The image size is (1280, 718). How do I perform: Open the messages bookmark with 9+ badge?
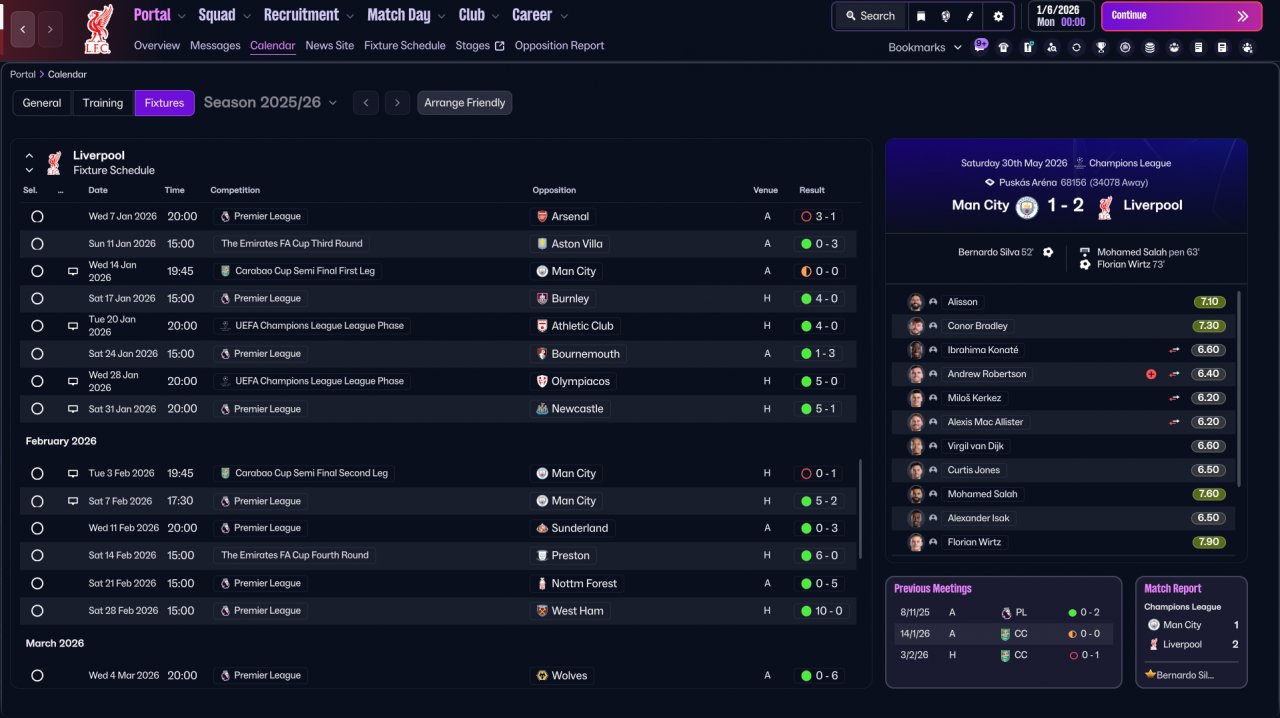tap(980, 46)
